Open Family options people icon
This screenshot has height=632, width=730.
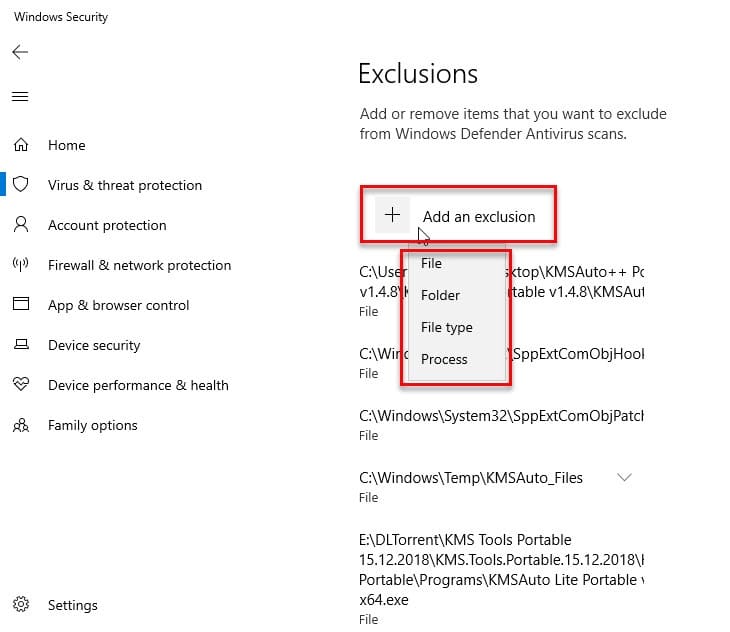pos(21,425)
